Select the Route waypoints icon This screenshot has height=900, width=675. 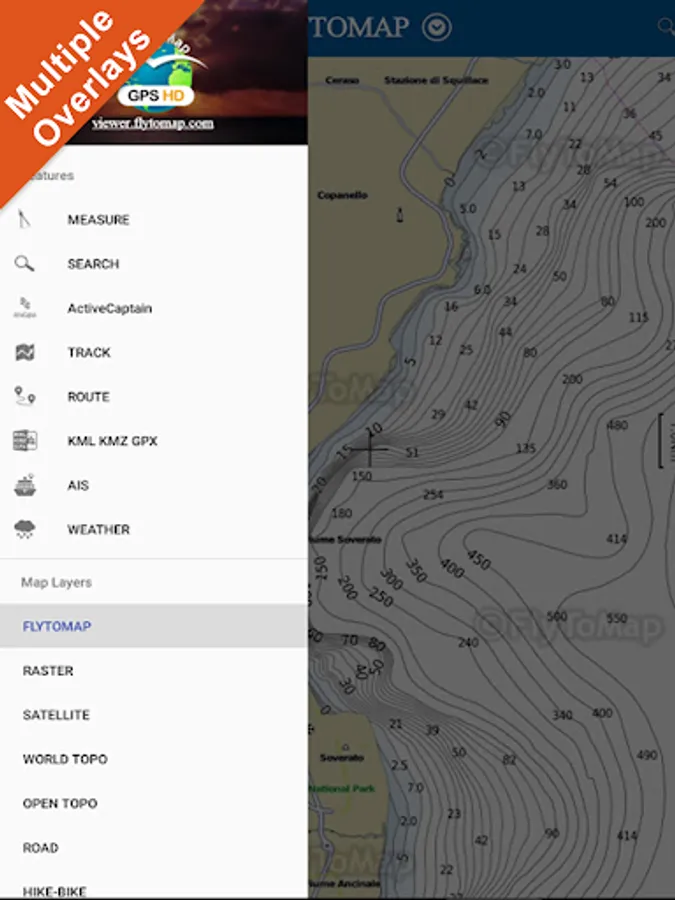pyautogui.click(x=25, y=396)
